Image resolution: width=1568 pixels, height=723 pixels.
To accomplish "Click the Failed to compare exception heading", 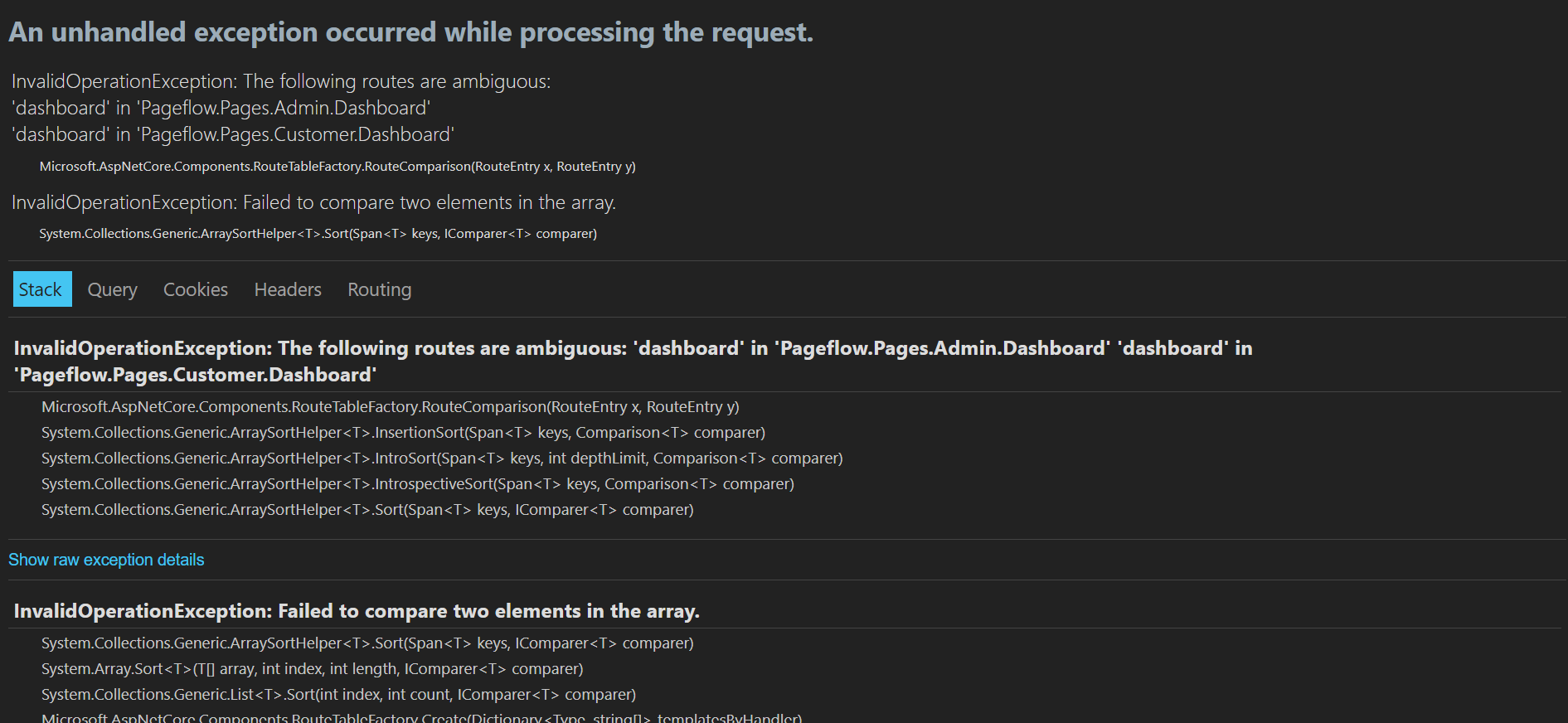I will tap(355, 611).
